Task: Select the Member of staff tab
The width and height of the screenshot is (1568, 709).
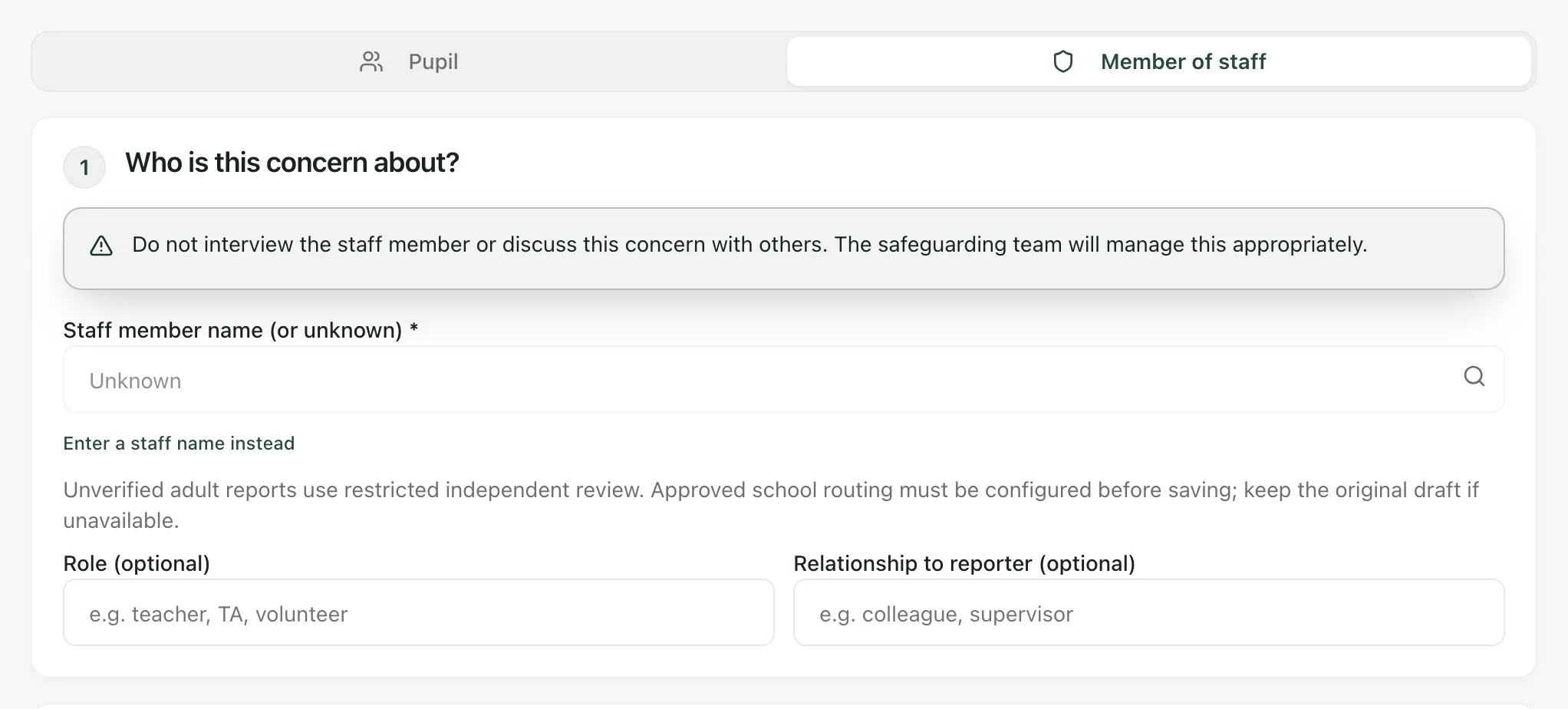Action: tap(1158, 61)
